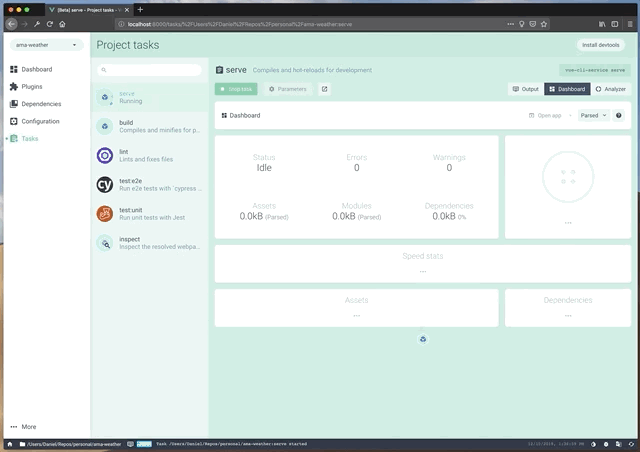
Task: Click the browser back arrow
Action: (11, 24)
